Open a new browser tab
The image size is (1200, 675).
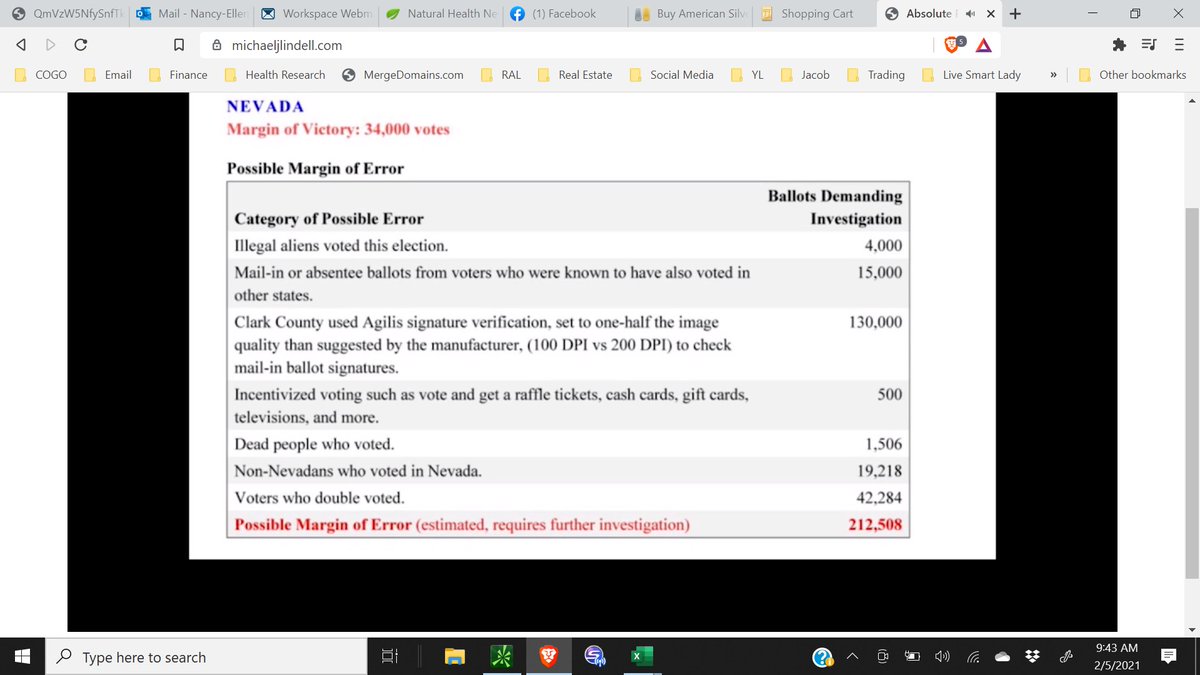pyautogui.click(x=1015, y=14)
